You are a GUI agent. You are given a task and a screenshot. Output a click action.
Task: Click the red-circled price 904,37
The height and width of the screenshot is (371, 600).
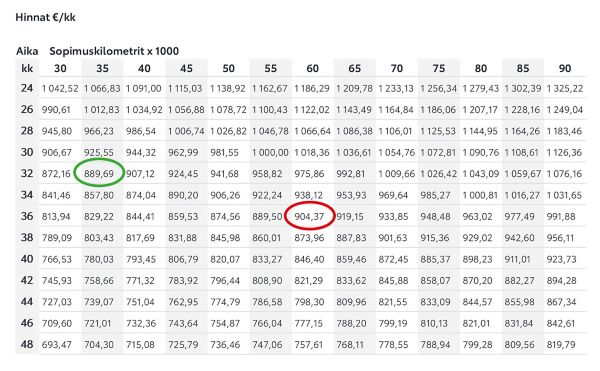point(309,216)
